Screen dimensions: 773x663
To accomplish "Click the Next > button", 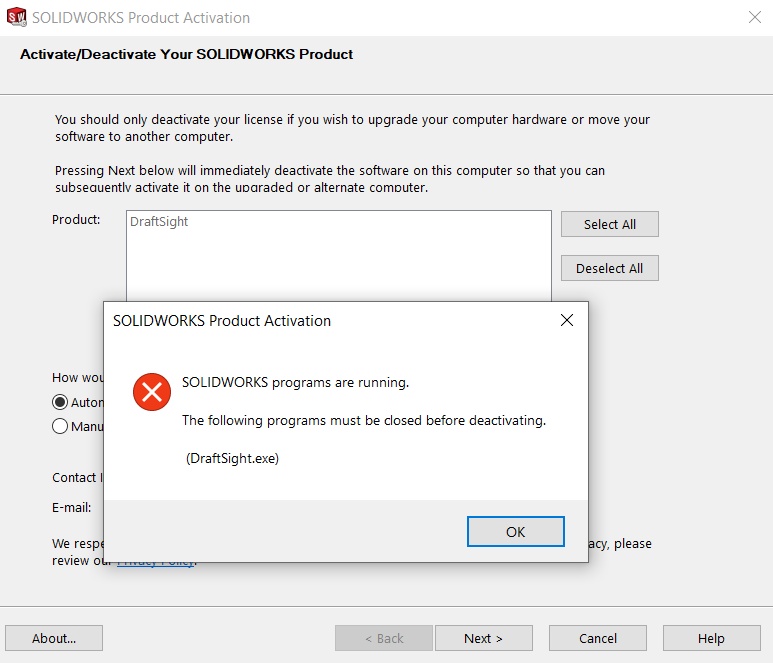I will (x=483, y=638).
